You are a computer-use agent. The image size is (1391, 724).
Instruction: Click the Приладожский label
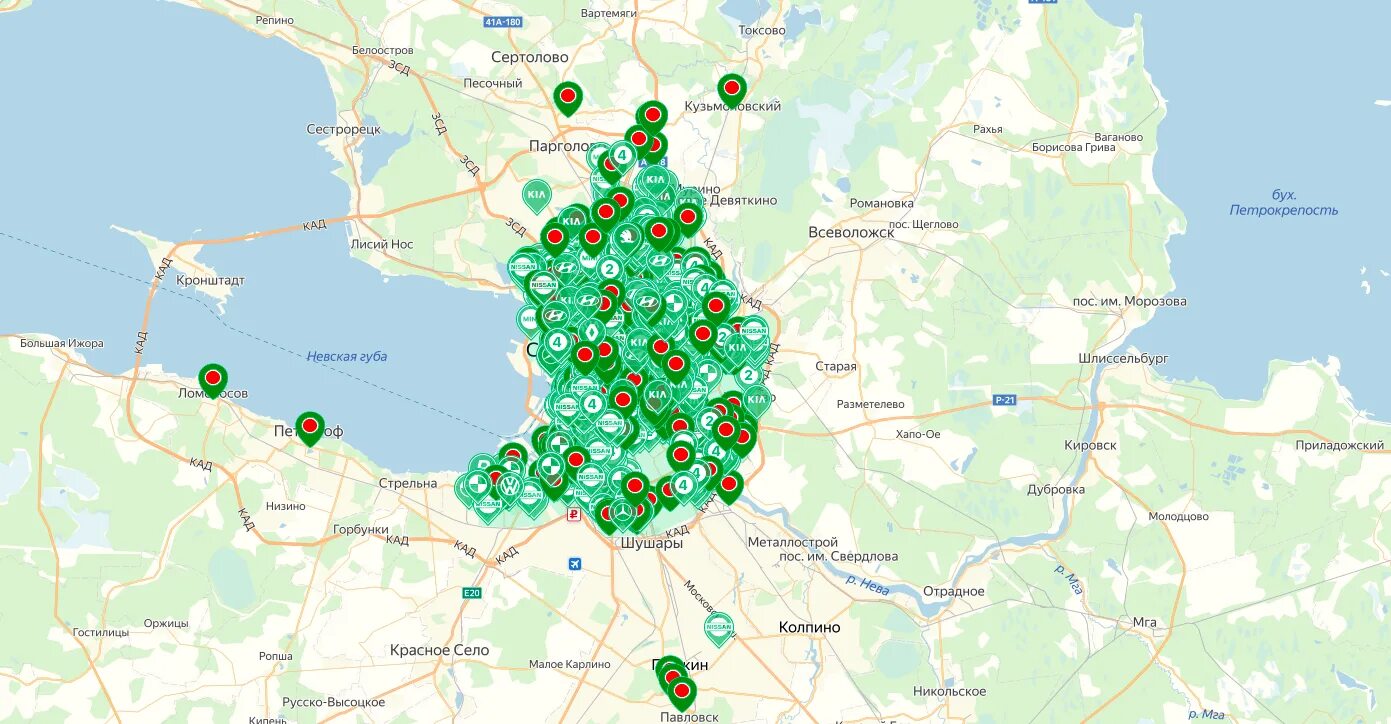pyautogui.click(x=1339, y=445)
